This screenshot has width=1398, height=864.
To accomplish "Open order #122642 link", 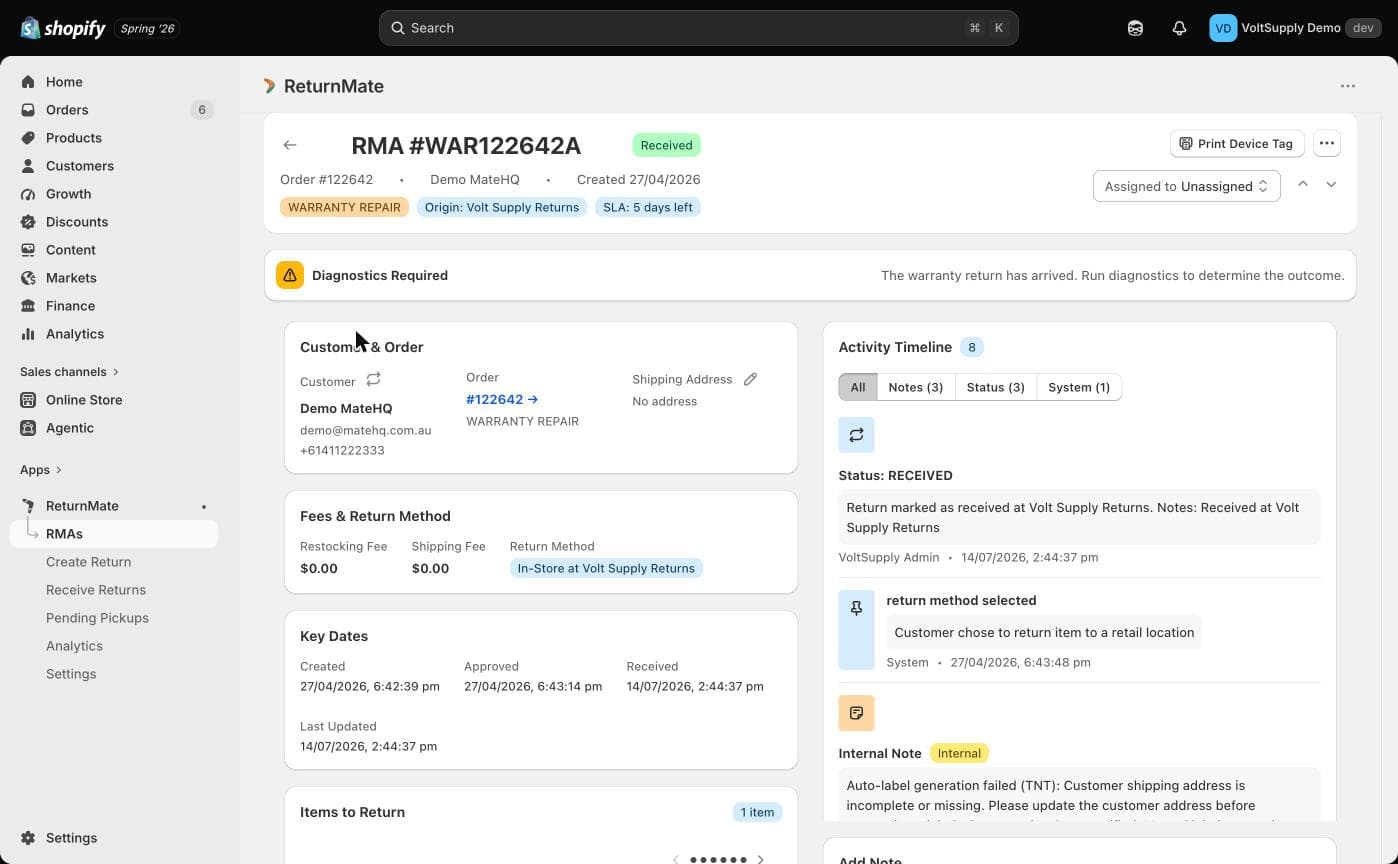I will pos(502,399).
